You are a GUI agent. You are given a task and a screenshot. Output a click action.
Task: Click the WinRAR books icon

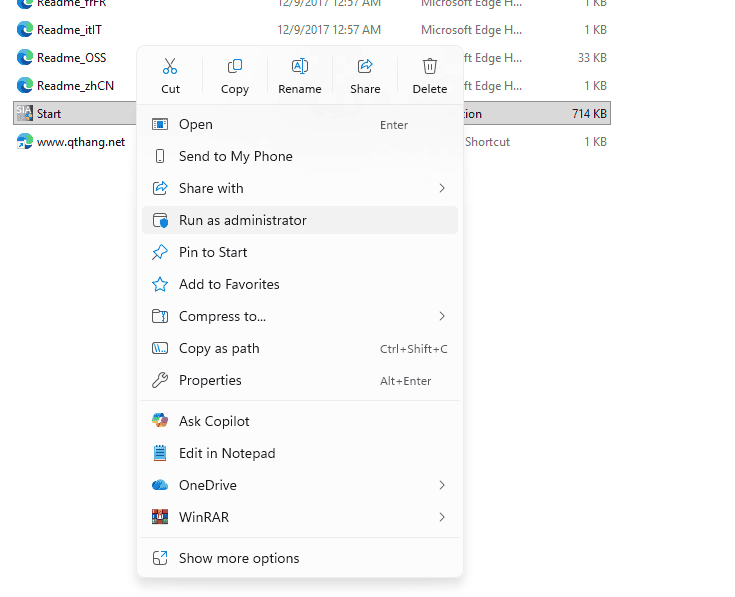(159, 517)
